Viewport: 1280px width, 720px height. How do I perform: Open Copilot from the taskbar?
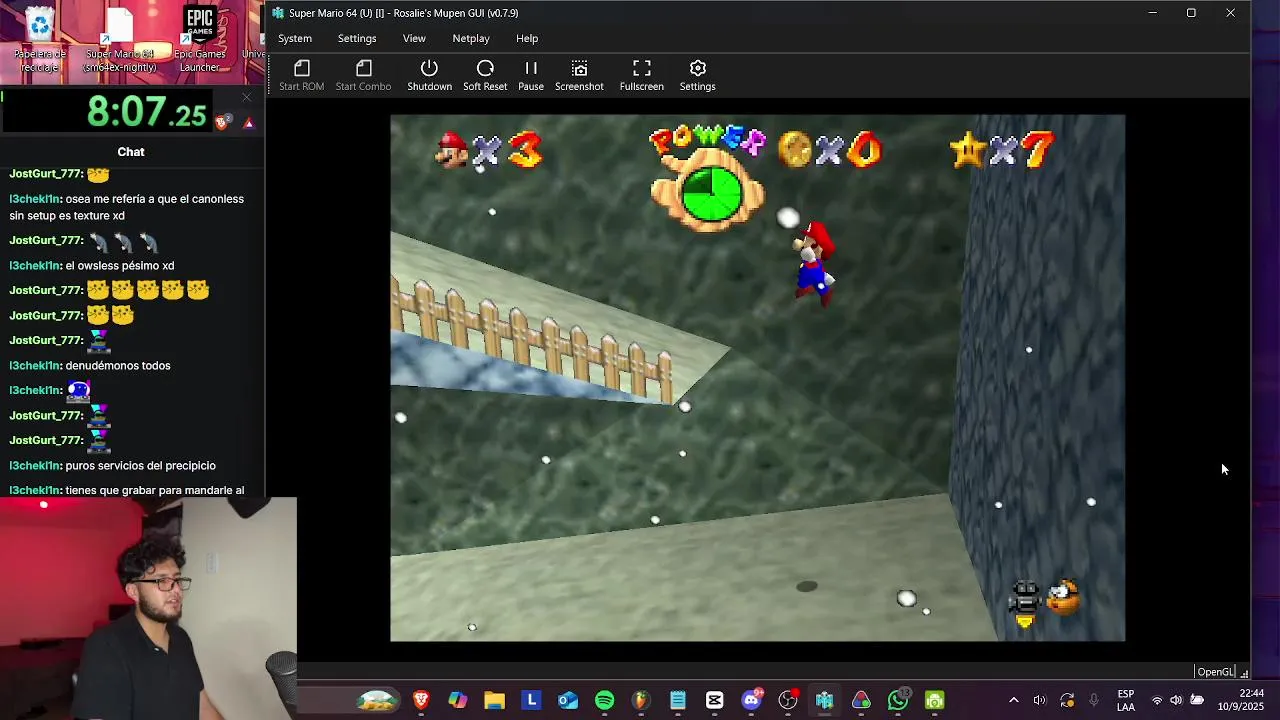tap(457, 700)
